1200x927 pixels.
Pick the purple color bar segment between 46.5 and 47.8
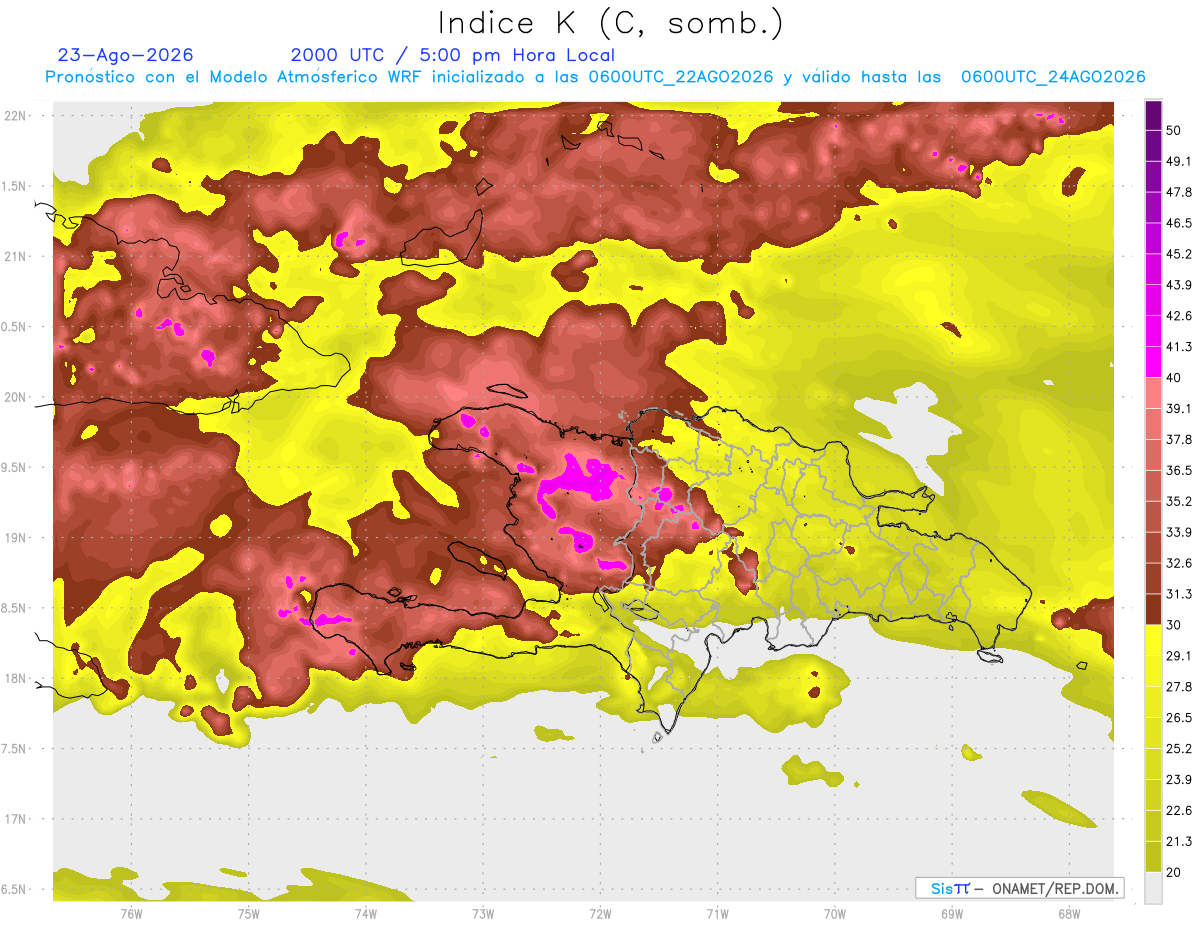[x=1153, y=208]
